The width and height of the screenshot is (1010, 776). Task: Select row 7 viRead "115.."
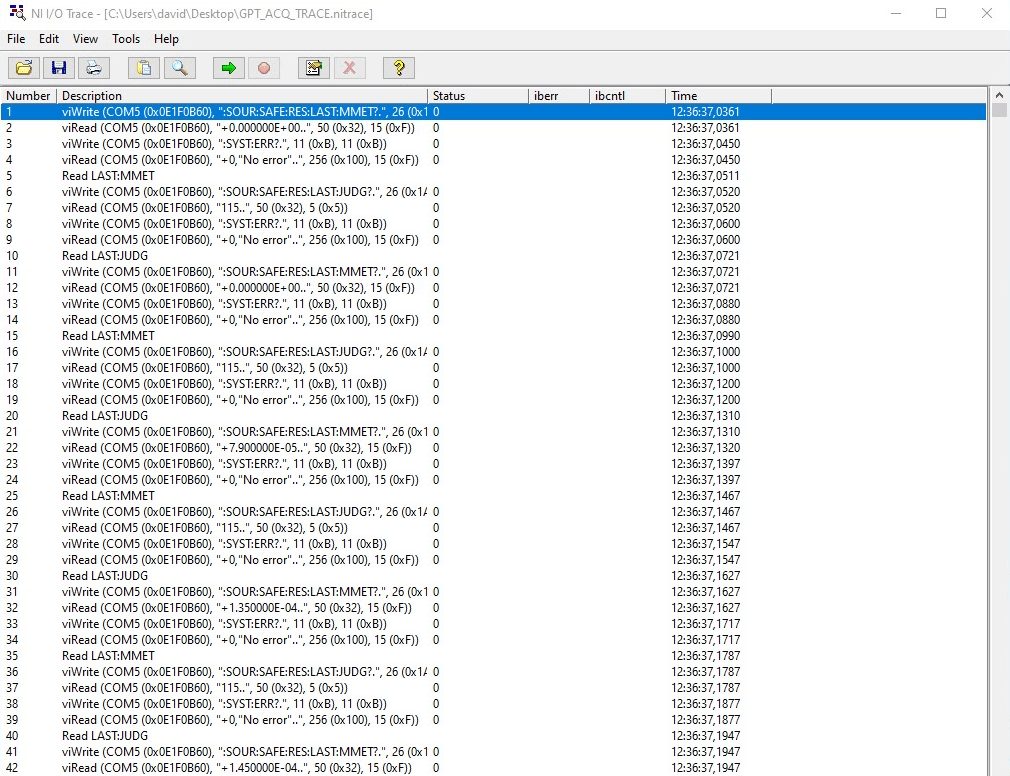point(493,207)
